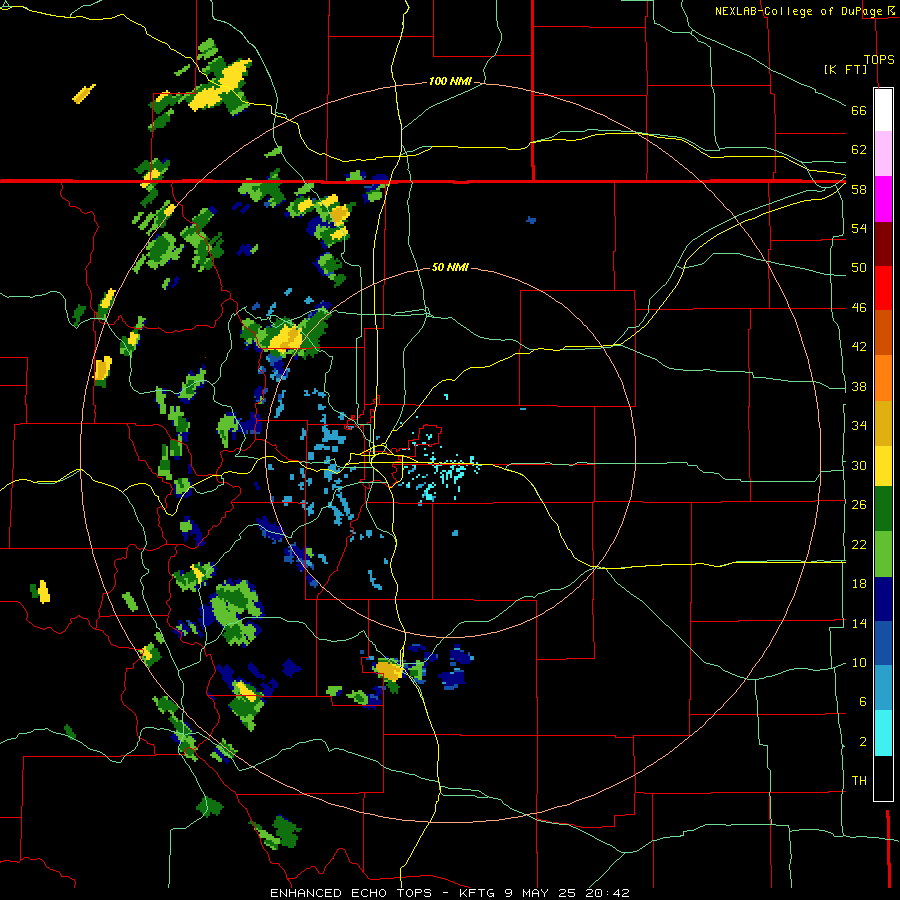Click the "[K FT]" units label
Viewport: 900px width, 900px height.
(846, 69)
